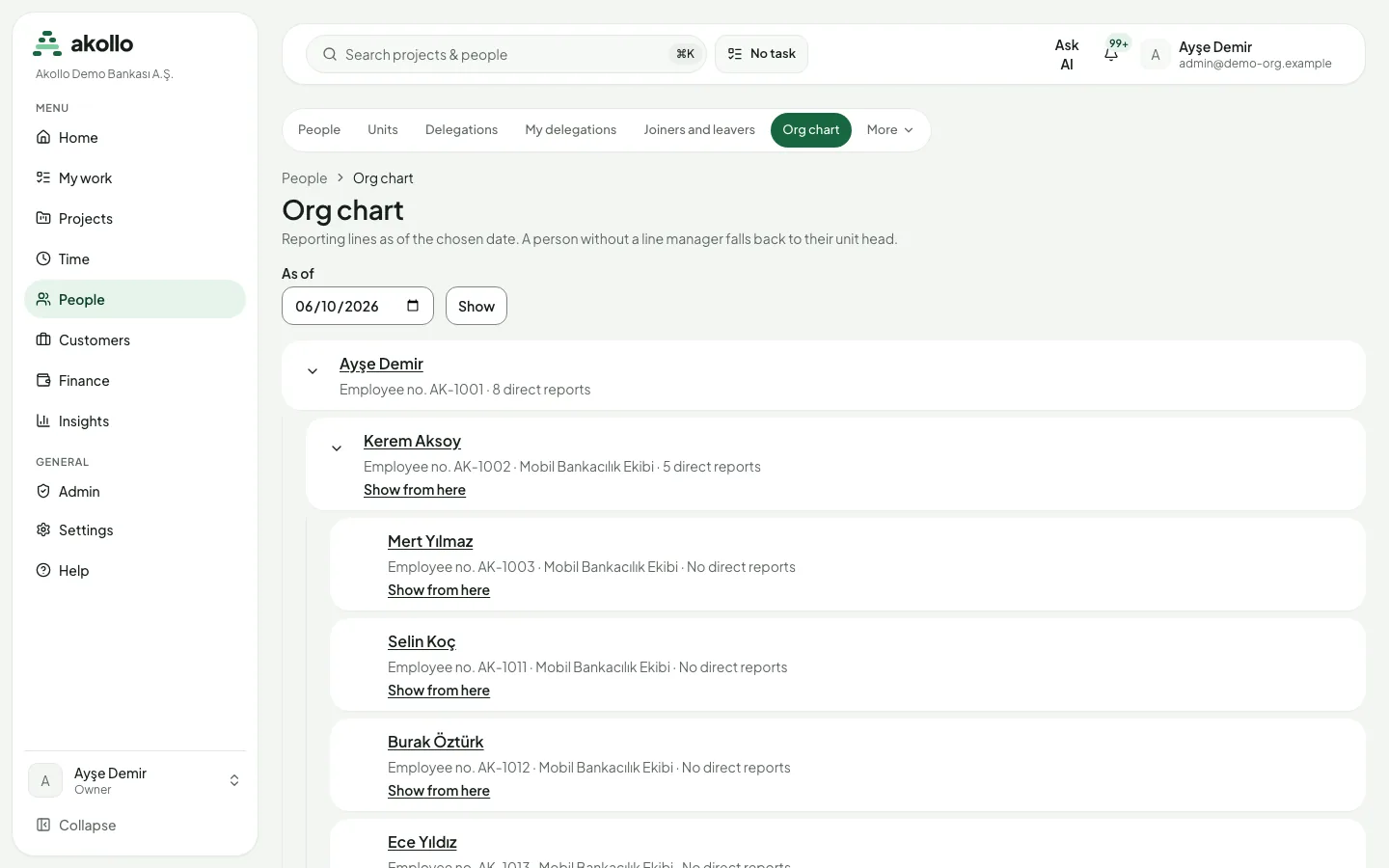Screen dimensions: 1389x868
Task: Open the Projects section
Action: pos(135,219)
